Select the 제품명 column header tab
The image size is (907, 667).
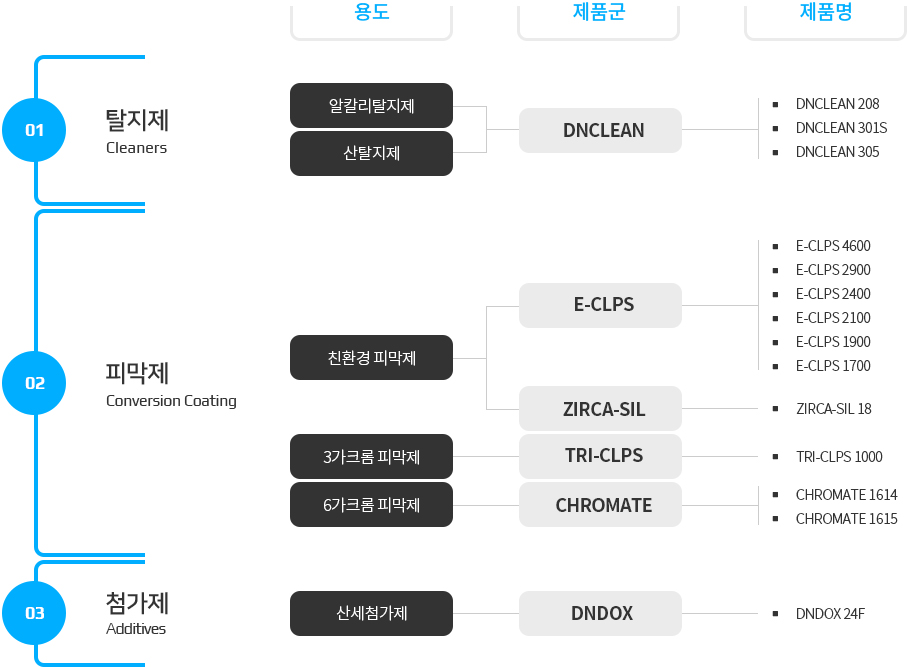coord(825,14)
